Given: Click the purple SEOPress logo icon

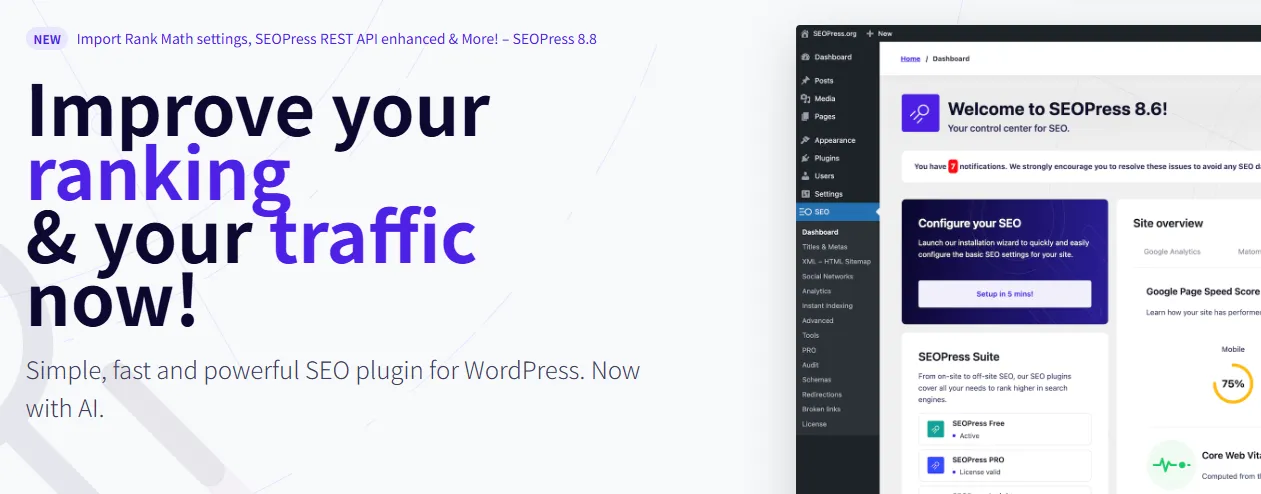Looking at the screenshot, I should click(x=920, y=113).
